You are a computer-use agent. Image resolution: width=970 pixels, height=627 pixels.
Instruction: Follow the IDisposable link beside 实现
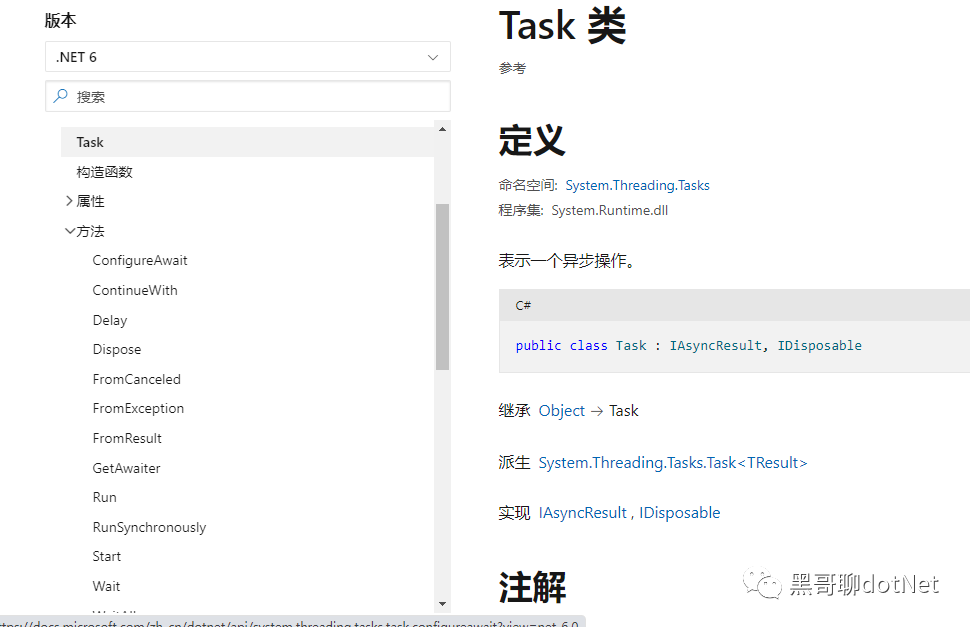click(x=680, y=513)
